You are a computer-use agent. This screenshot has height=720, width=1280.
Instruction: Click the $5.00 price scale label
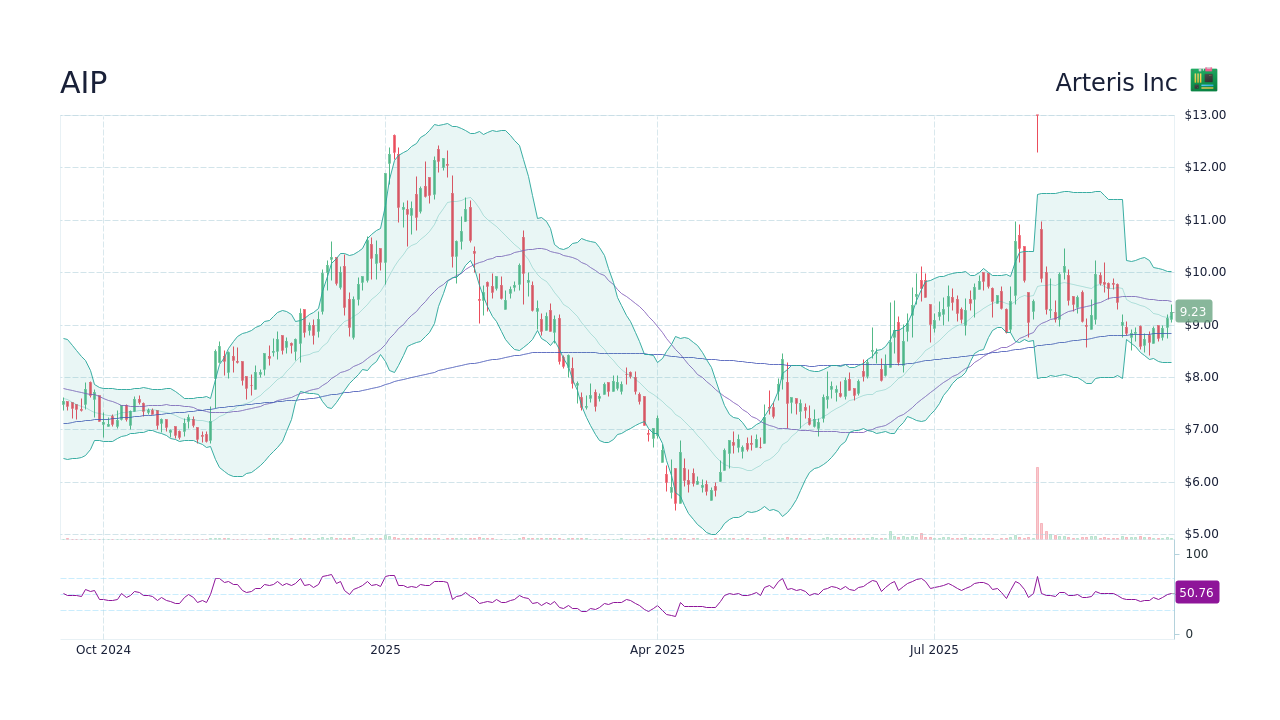tap(1200, 534)
